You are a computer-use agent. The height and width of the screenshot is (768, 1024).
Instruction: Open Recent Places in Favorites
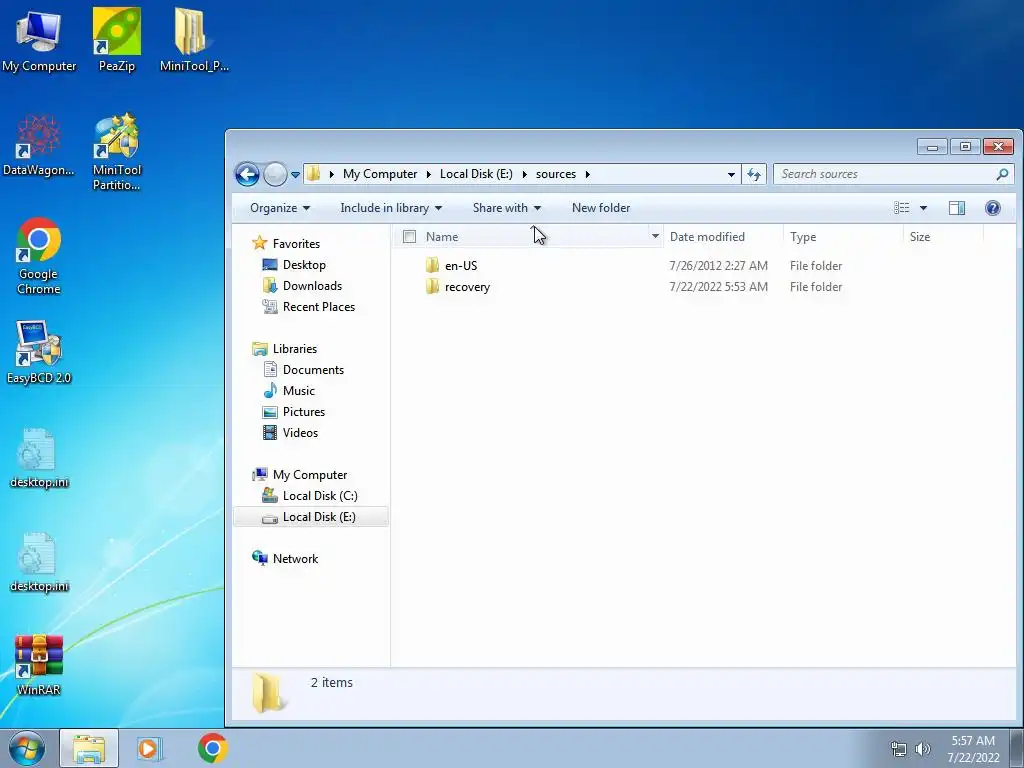pyautogui.click(x=319, y=306)
